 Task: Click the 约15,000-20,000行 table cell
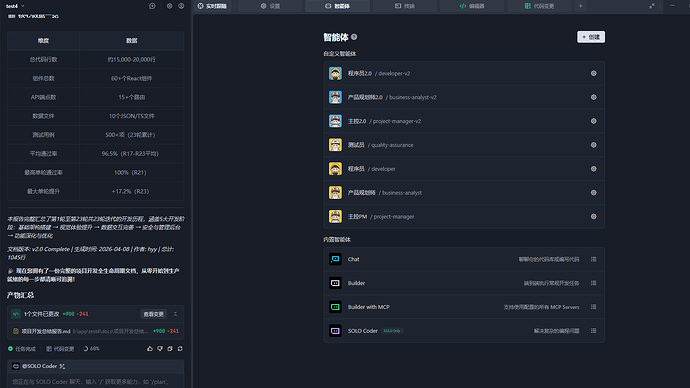pyautogui.click(x=132, y=59)
